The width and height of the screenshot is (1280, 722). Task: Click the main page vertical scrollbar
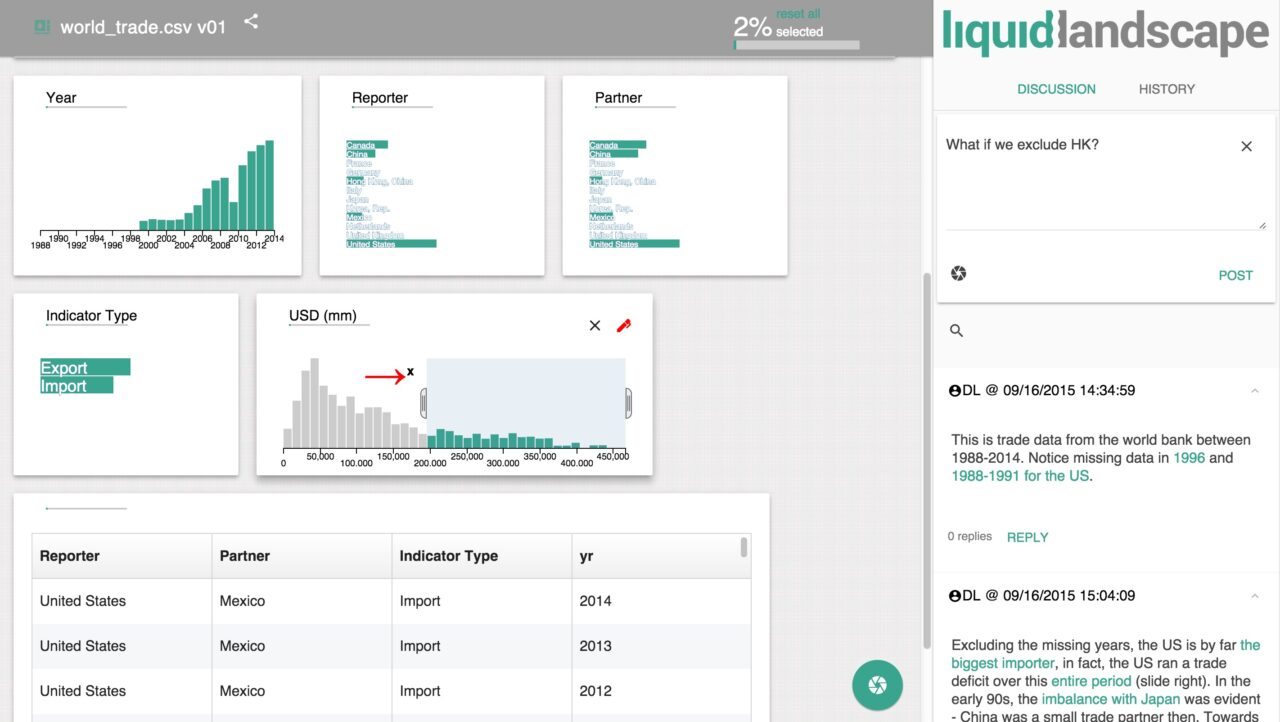coord(926,460)
